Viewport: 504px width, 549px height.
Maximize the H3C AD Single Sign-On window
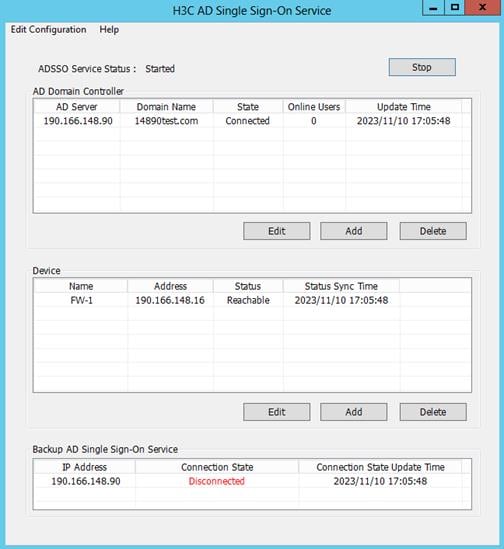[x=455, y=8]
